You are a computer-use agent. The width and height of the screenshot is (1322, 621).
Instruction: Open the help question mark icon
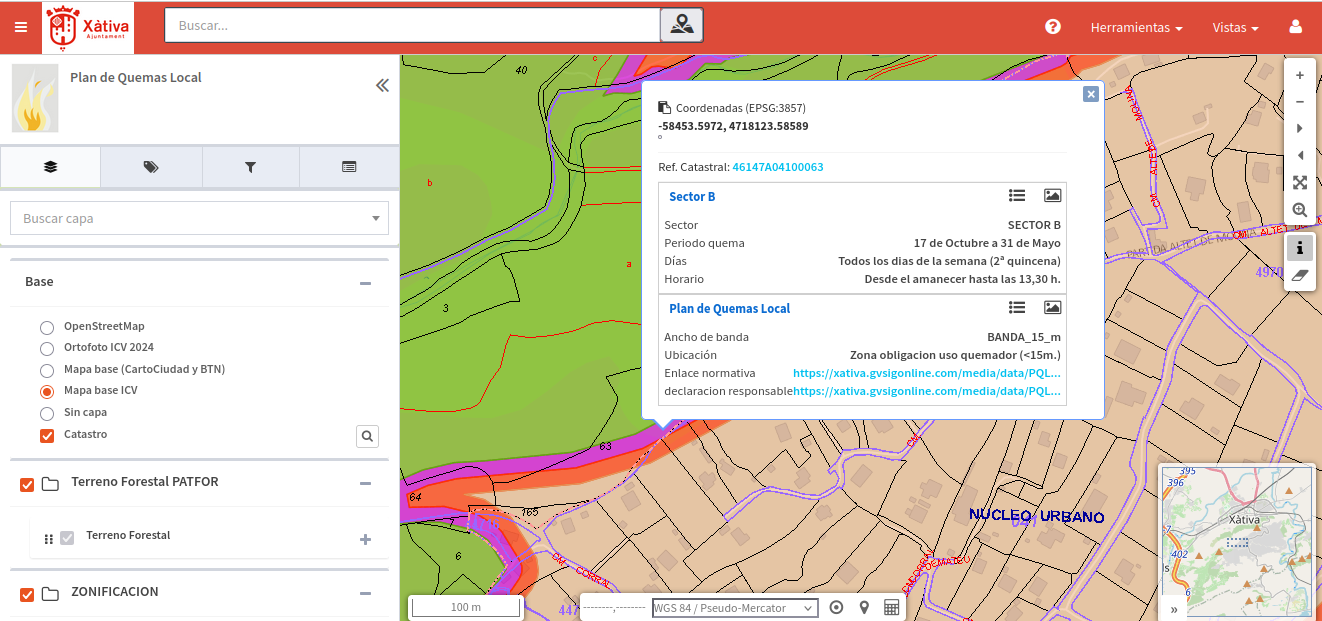coord(1052,27)
